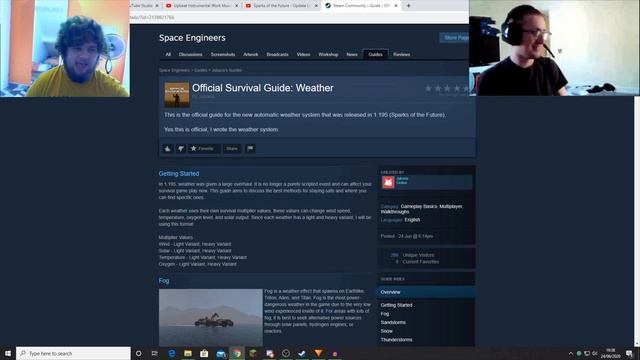Click the guide cover thumbnail

coord(177,95)
